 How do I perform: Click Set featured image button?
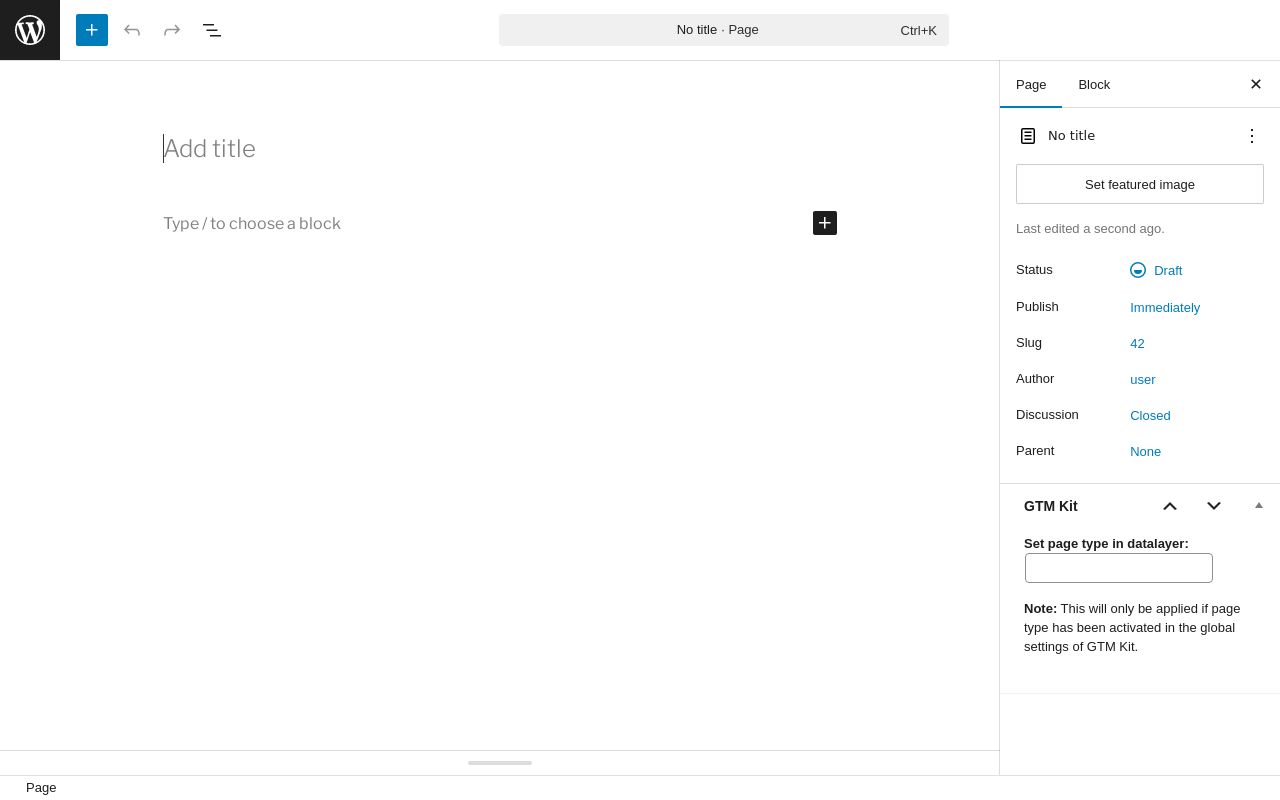(1140, 184)
